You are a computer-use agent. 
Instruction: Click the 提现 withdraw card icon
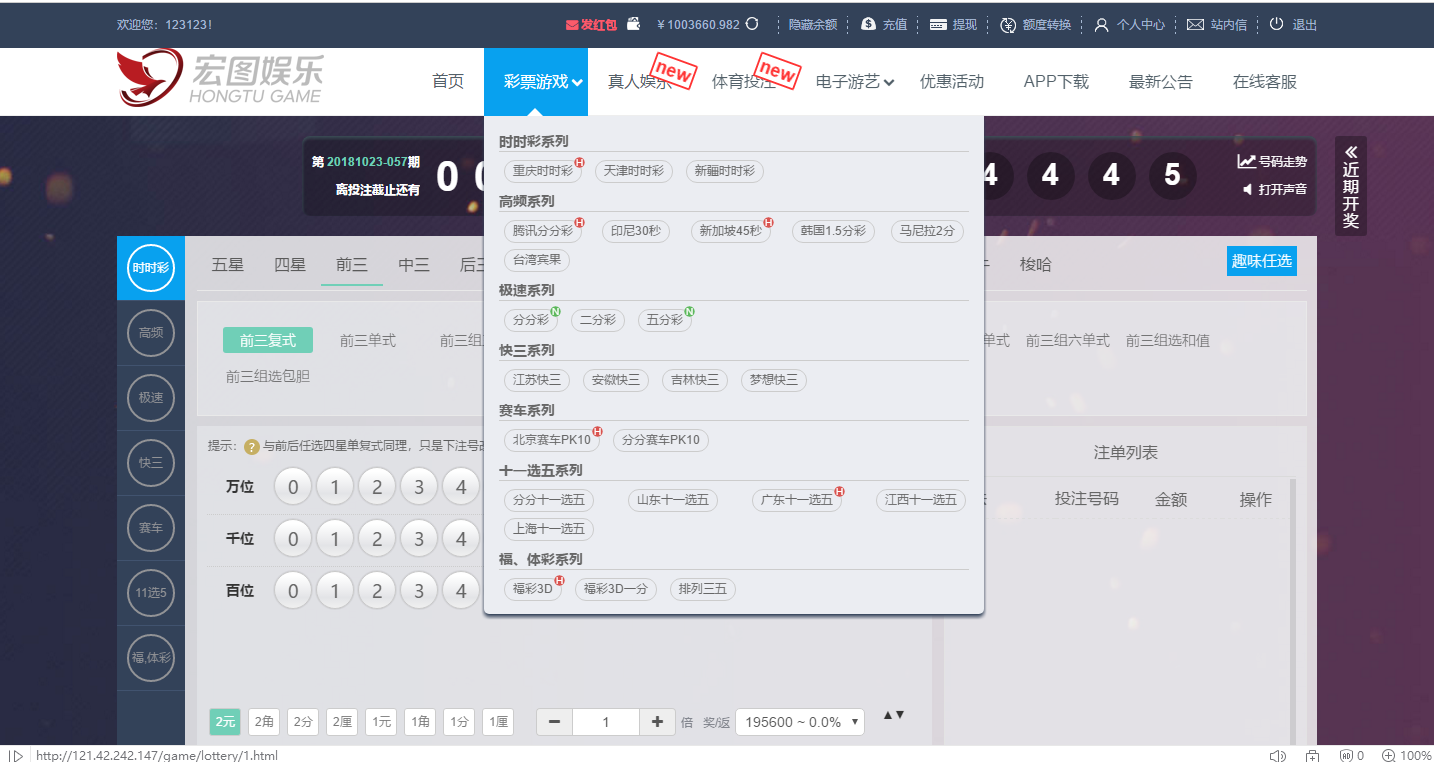point(938,24)
